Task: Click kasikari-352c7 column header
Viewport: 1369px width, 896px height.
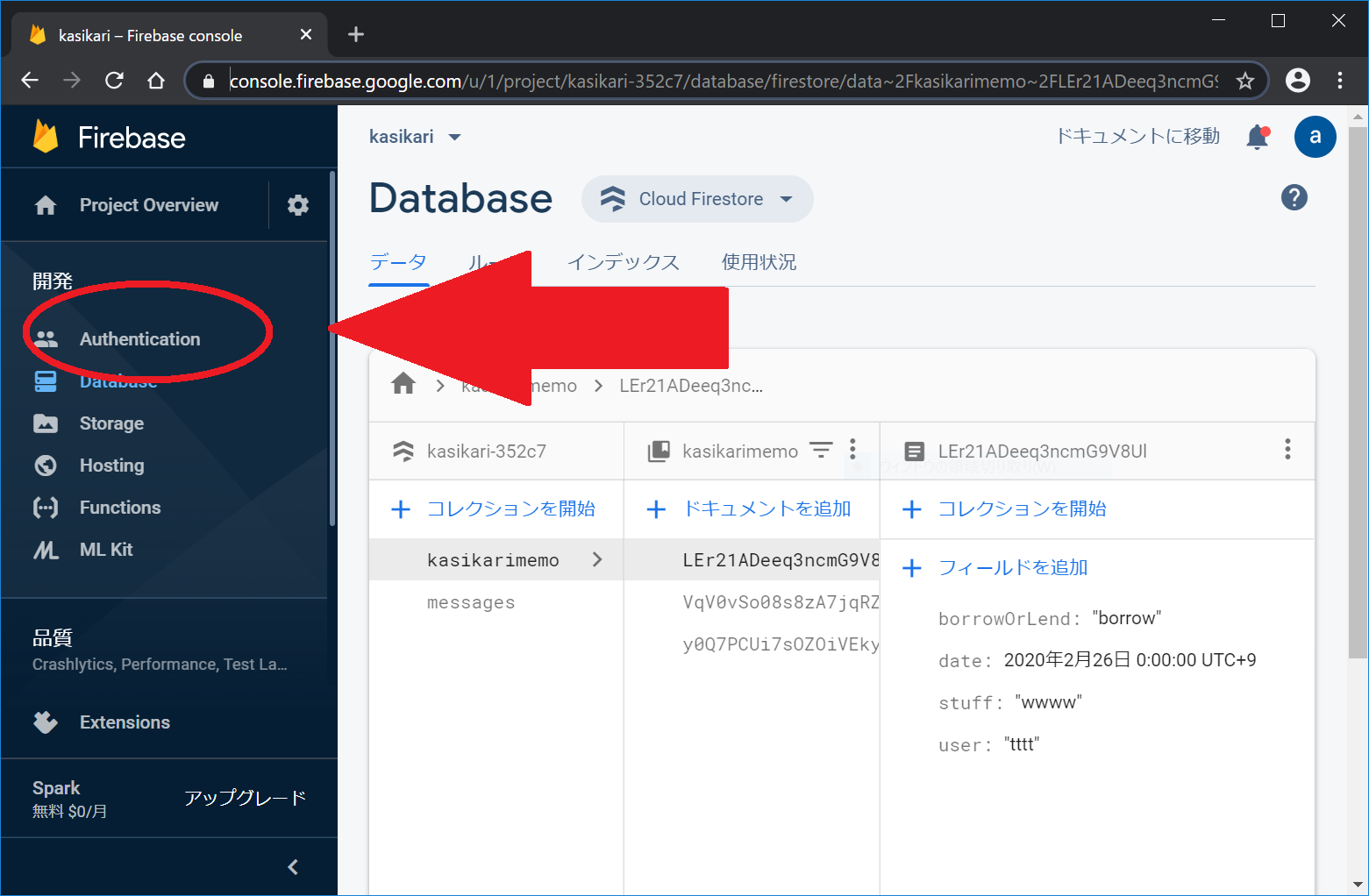Action: (x=496, y=451)
